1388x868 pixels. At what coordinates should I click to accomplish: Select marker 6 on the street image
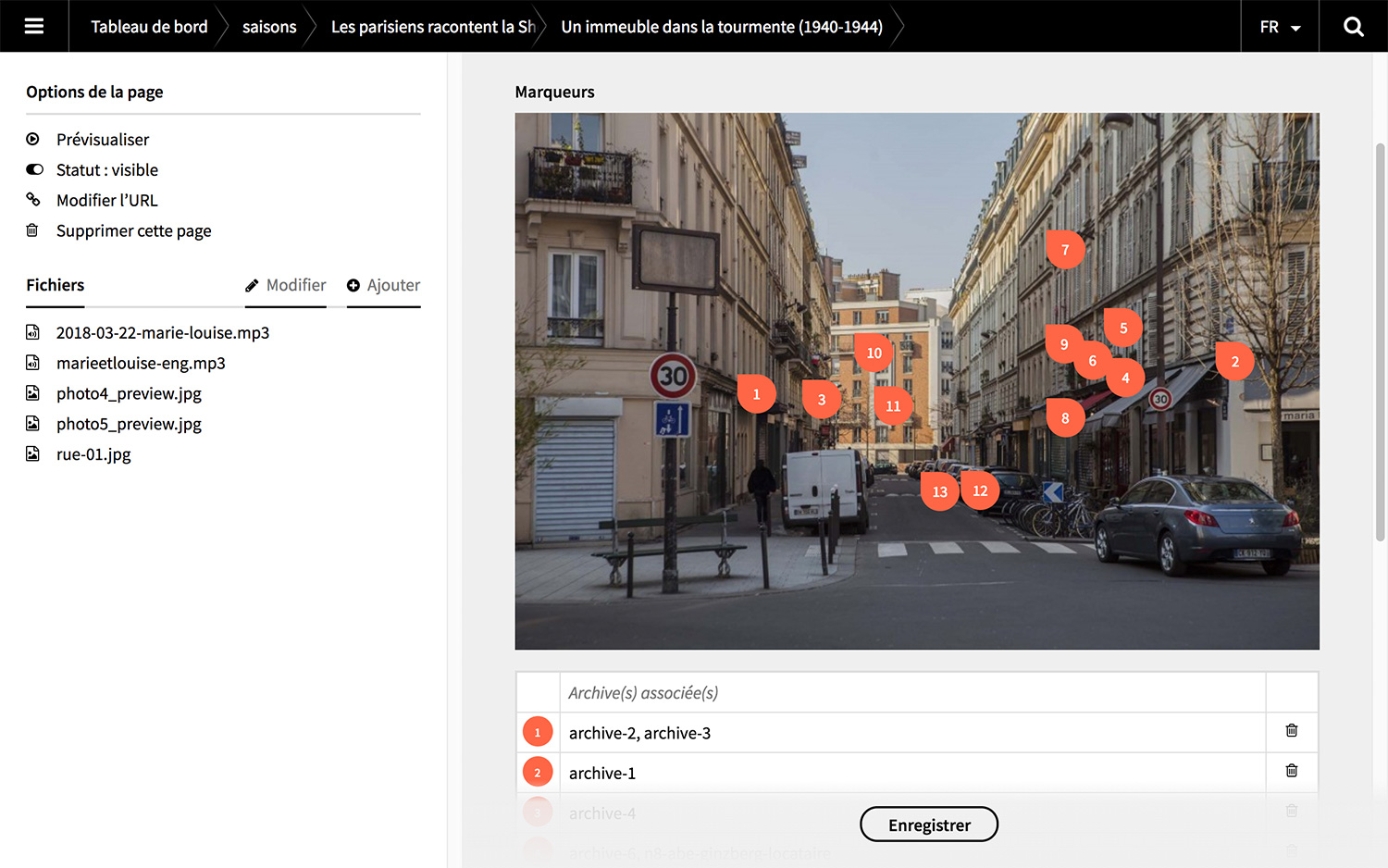coord(1093,361)
